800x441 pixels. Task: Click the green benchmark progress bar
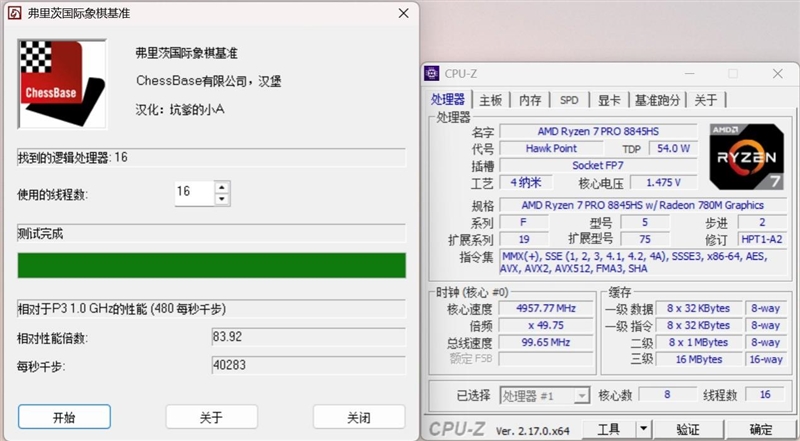click(212, 265)
